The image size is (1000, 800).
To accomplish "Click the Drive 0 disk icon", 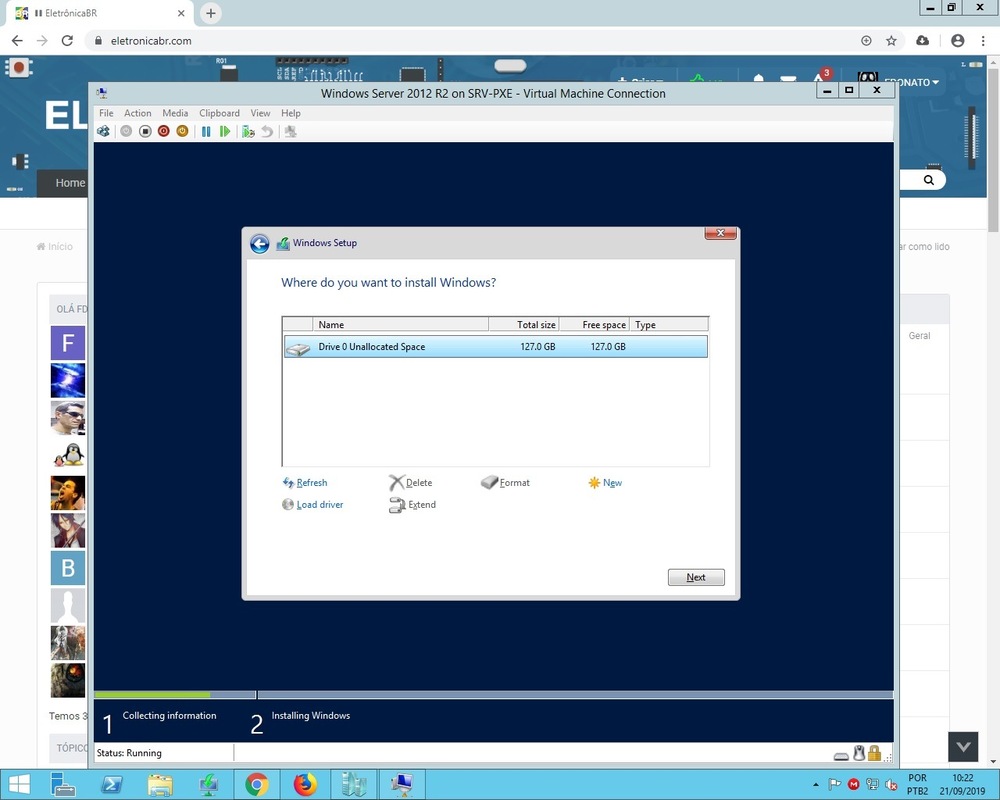I will (x=298, y=348).
